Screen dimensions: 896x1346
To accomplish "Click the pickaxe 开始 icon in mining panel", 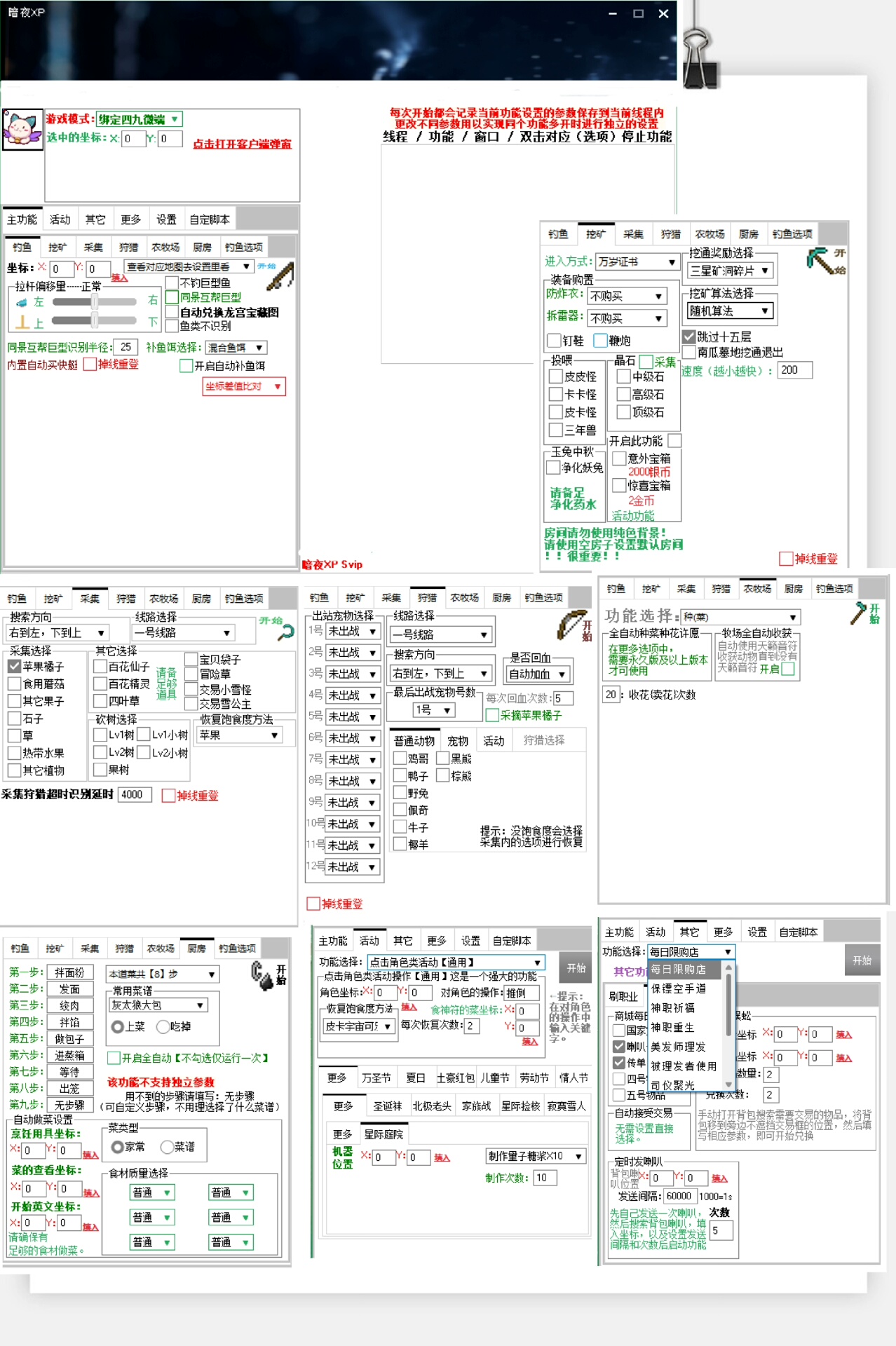I will tap(825, 261).
